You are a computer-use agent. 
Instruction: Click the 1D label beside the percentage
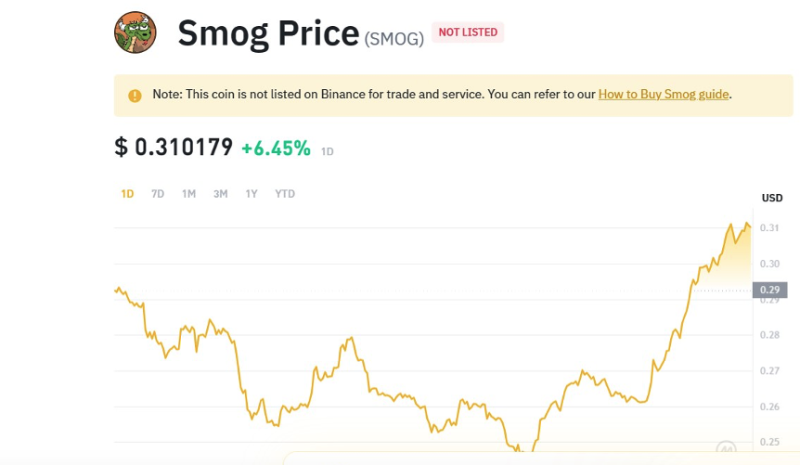pos(327,152)
